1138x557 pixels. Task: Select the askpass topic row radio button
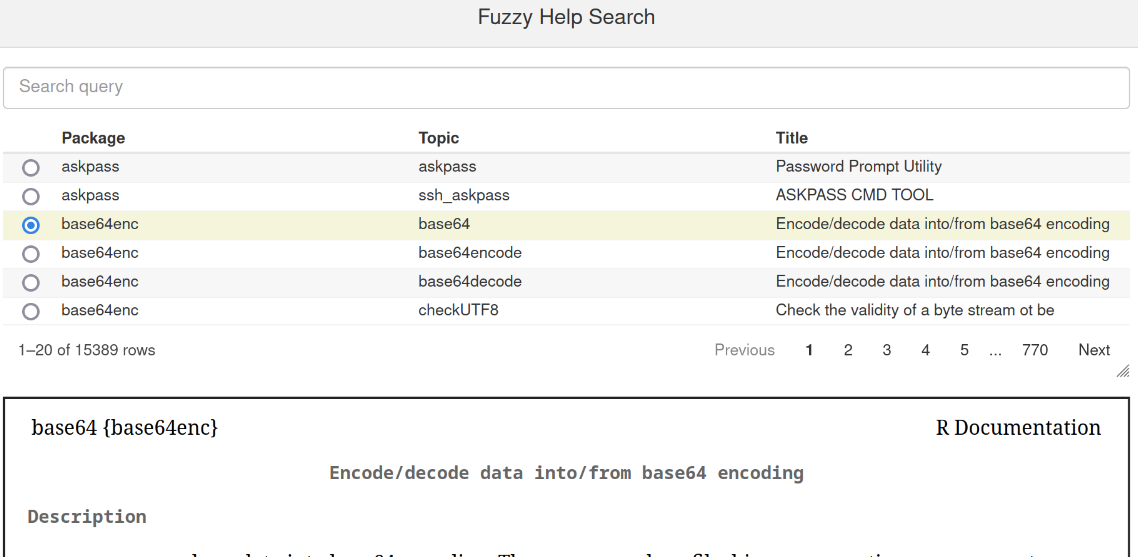pyautogui.click(x=31, y=168)
